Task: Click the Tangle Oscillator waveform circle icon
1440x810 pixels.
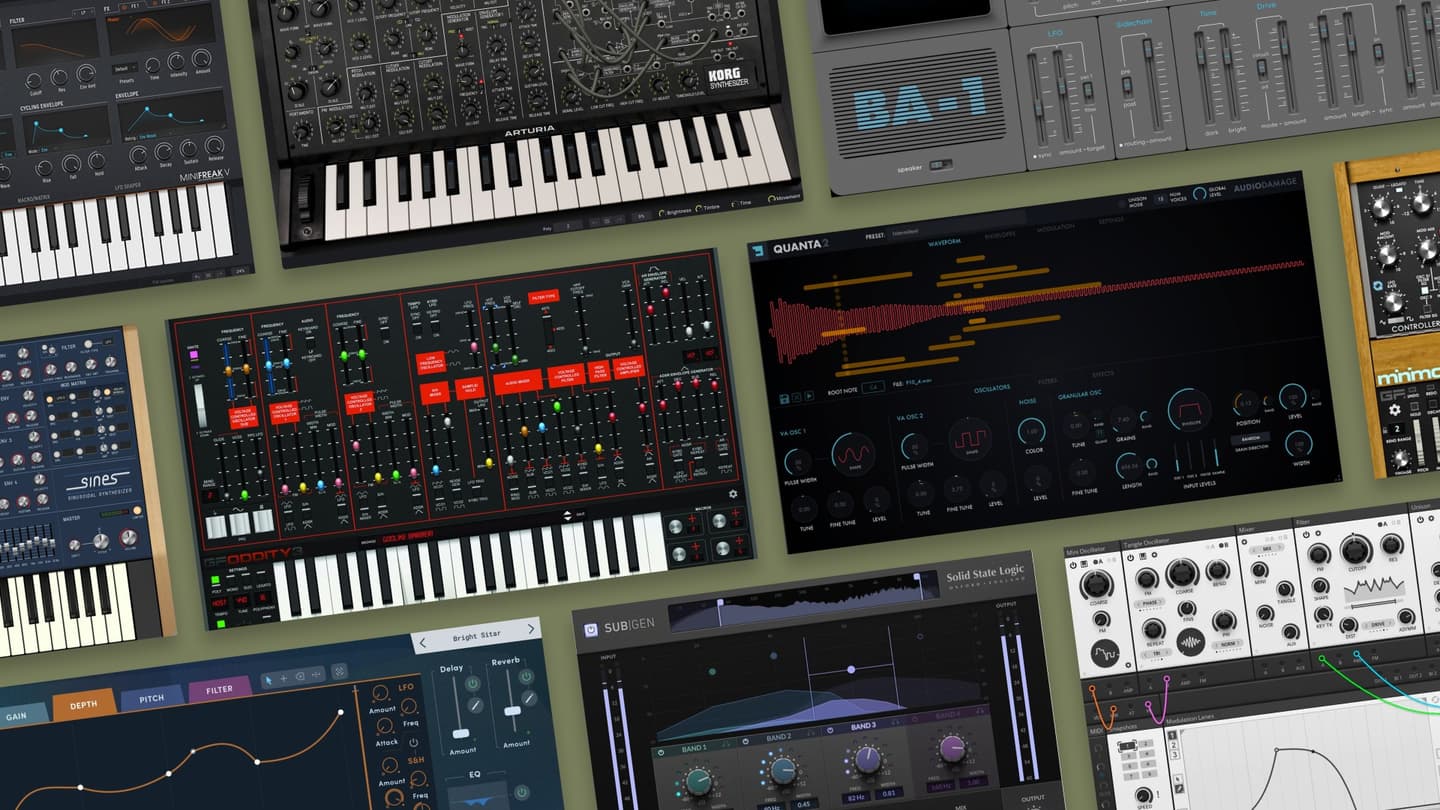Action: coord(1191,642)
